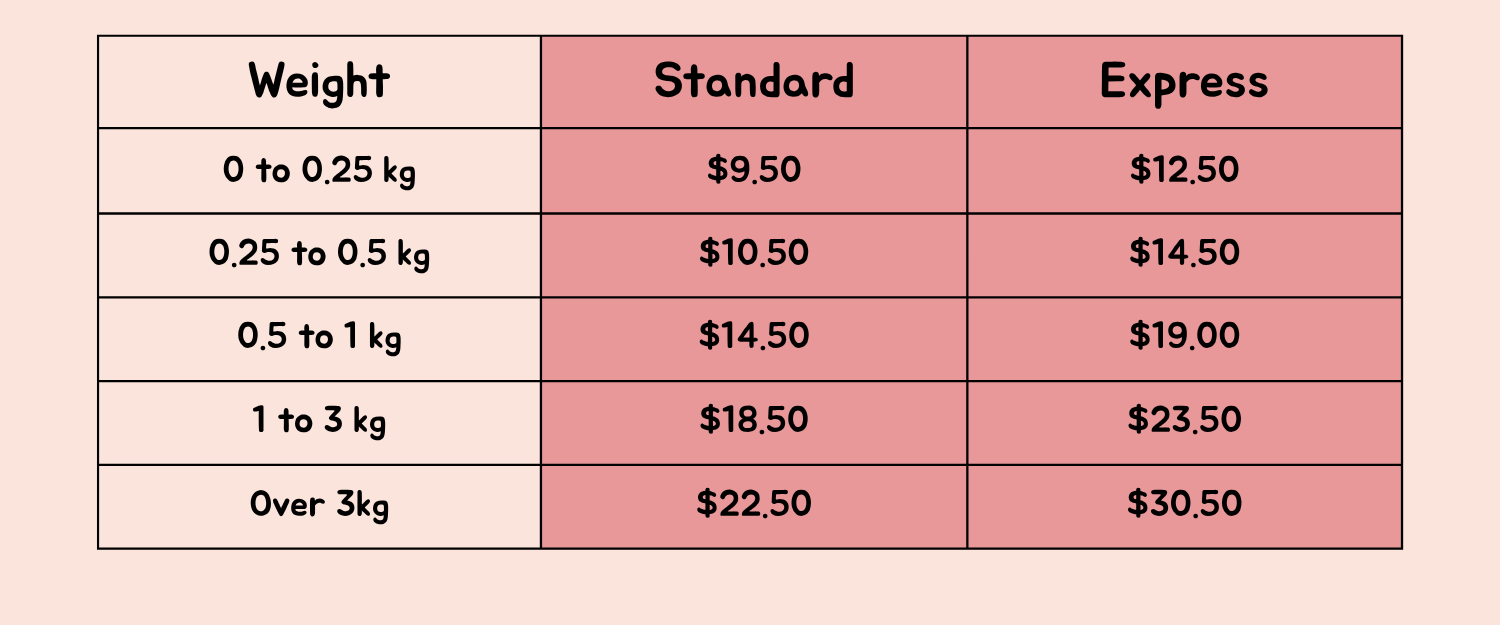The image size is (1500, 625).
Task: Click the $30.50 express price cell
Action: click(1184, 507)
